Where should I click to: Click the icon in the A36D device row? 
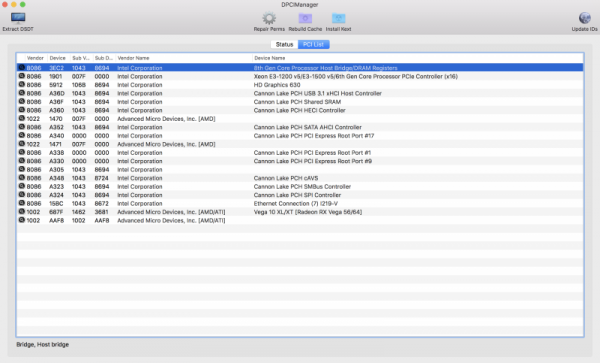coord(22,93)
